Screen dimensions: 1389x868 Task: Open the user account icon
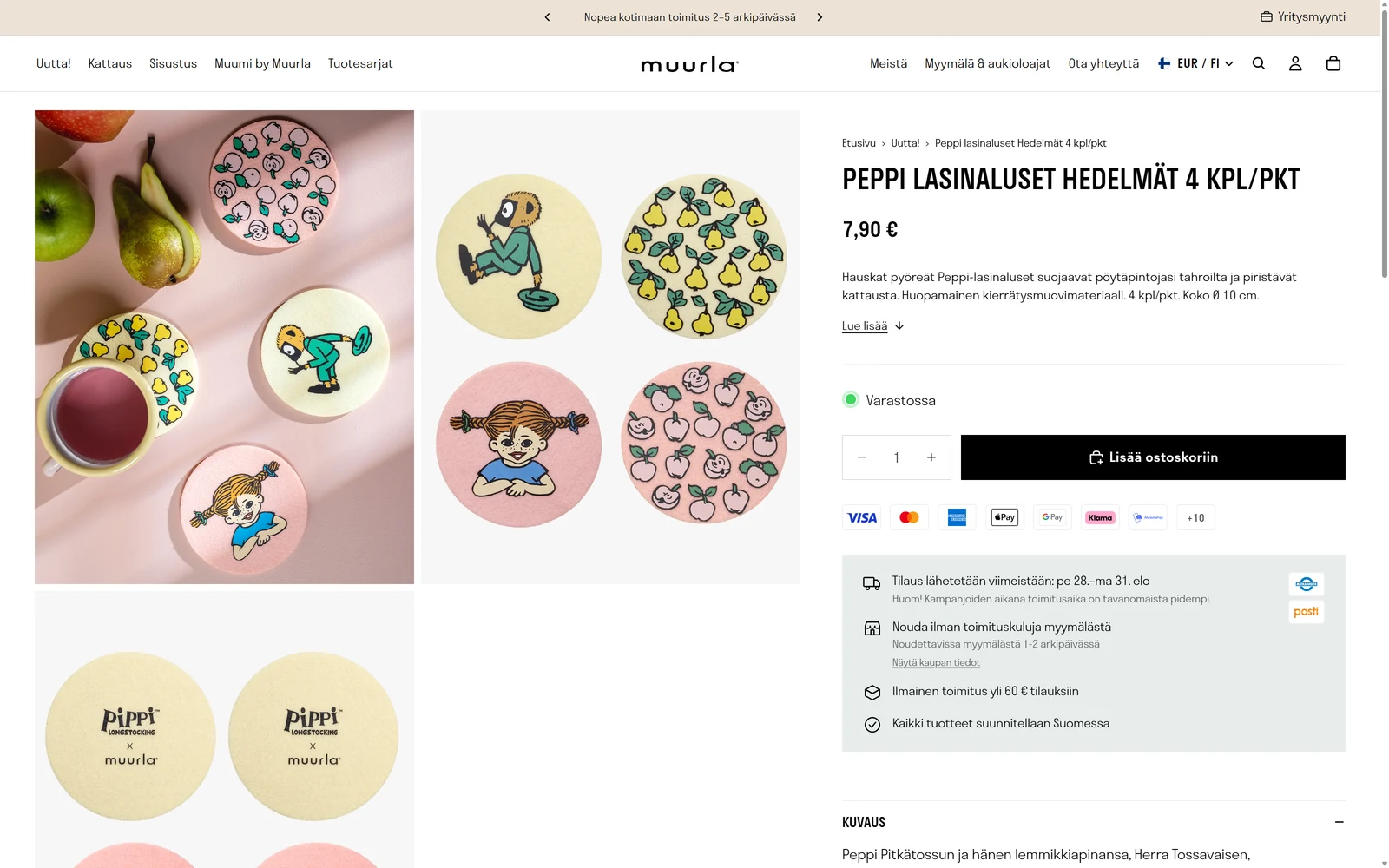coord(1295,63)
